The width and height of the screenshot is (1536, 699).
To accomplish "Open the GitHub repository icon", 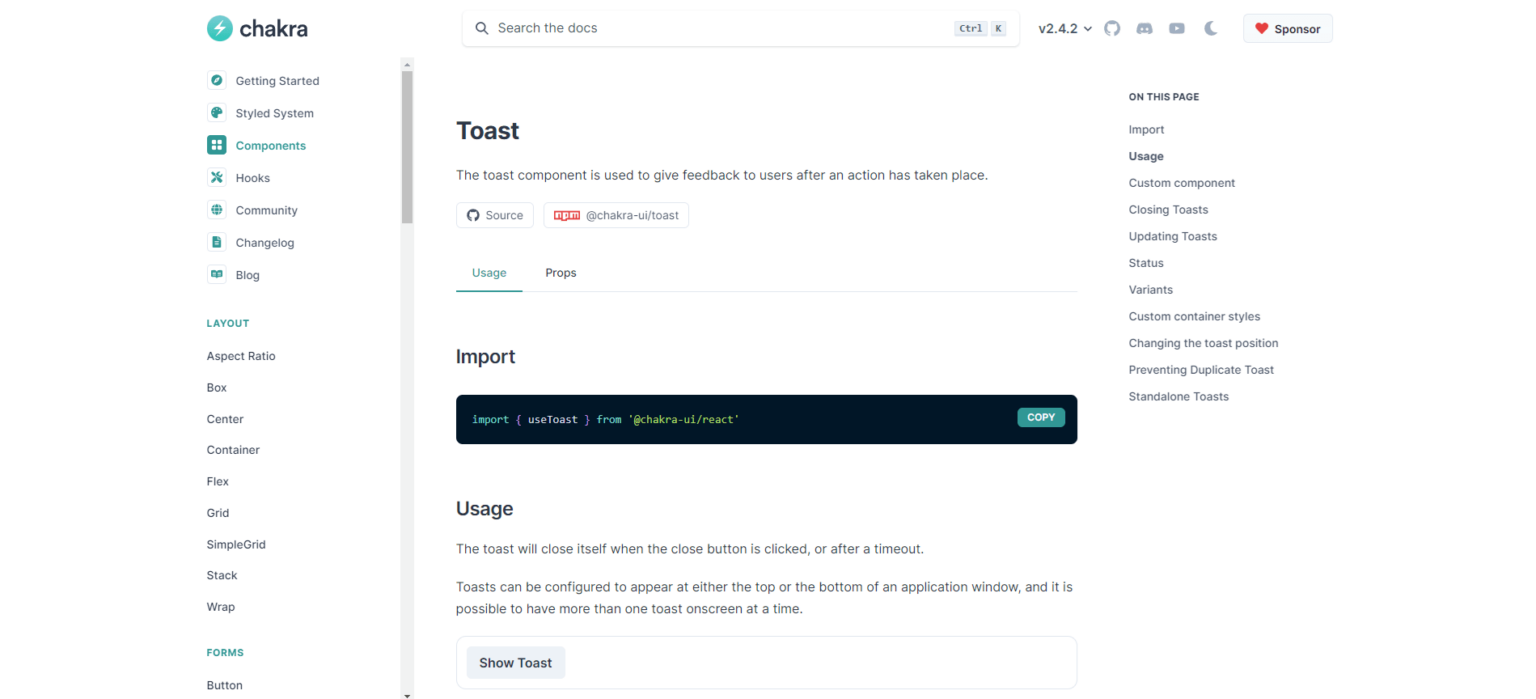I will pos(1112,29).
